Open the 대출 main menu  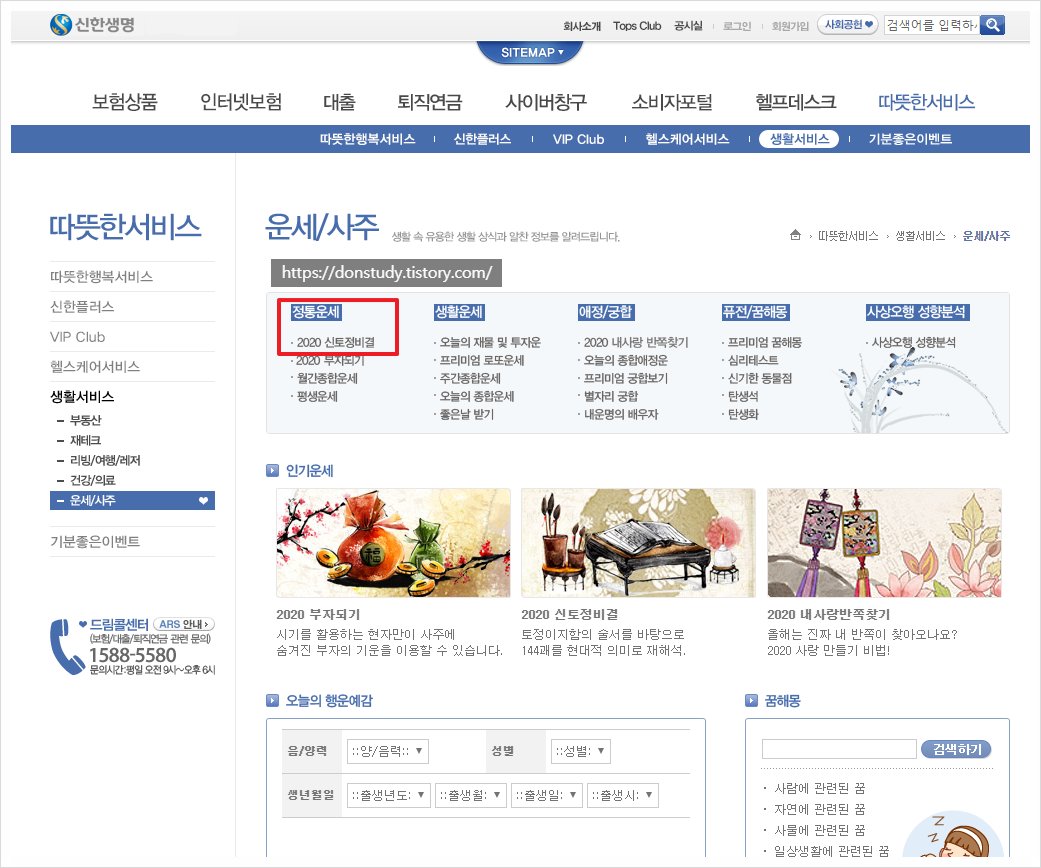[339, 102]
